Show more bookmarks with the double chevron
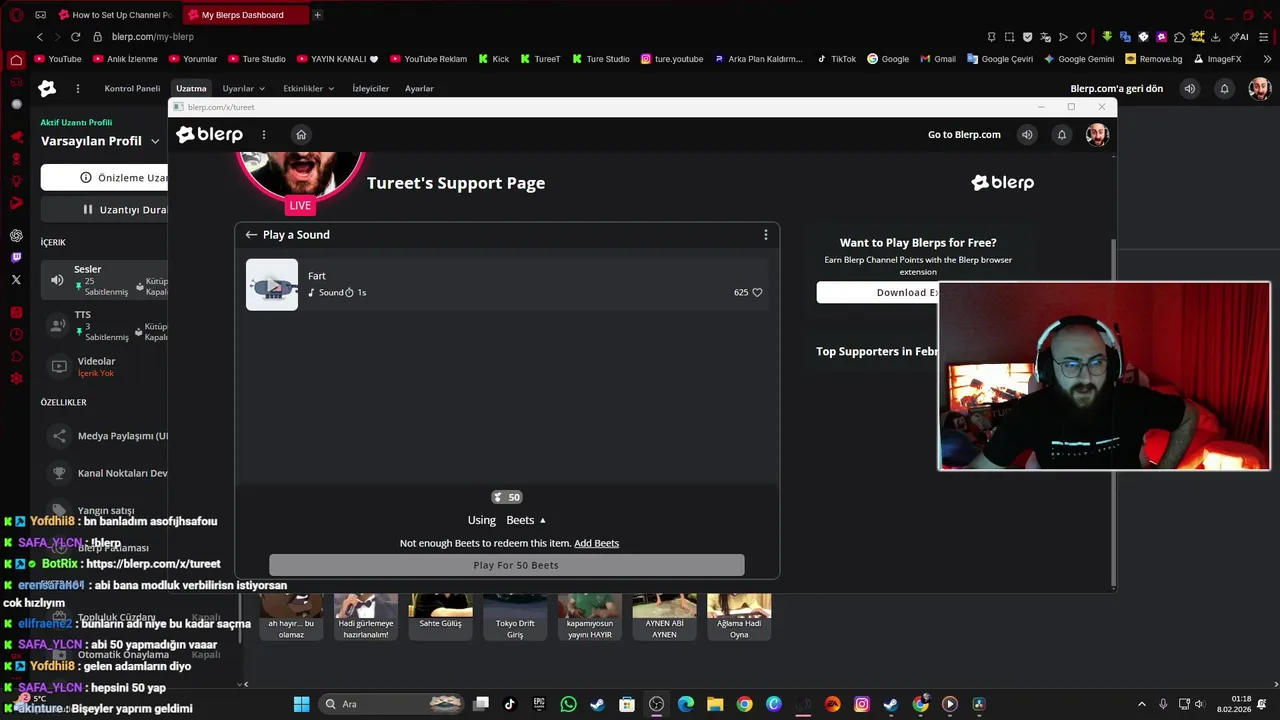 (1267, 59)
